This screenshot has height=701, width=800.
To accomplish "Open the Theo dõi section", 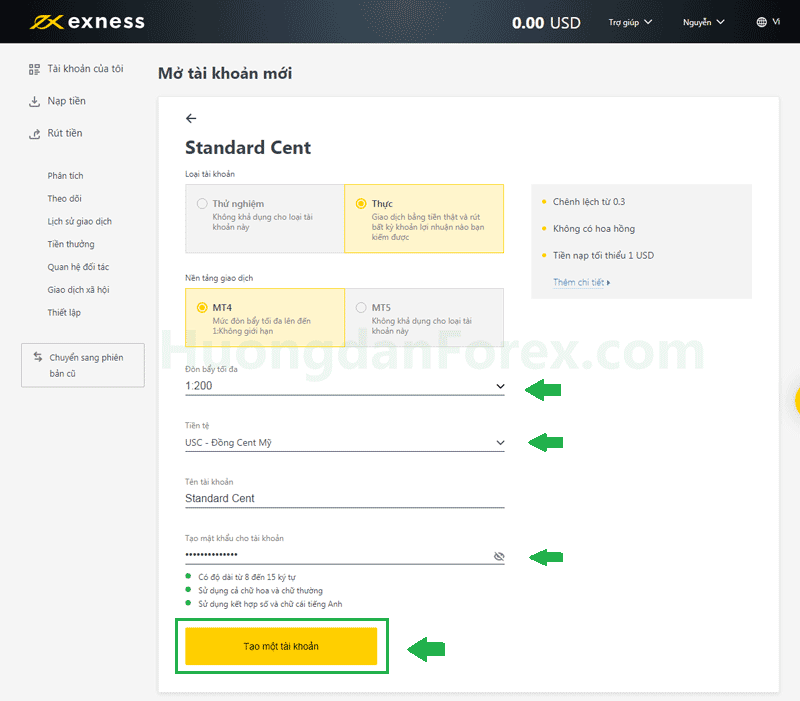I will point(64,198).
